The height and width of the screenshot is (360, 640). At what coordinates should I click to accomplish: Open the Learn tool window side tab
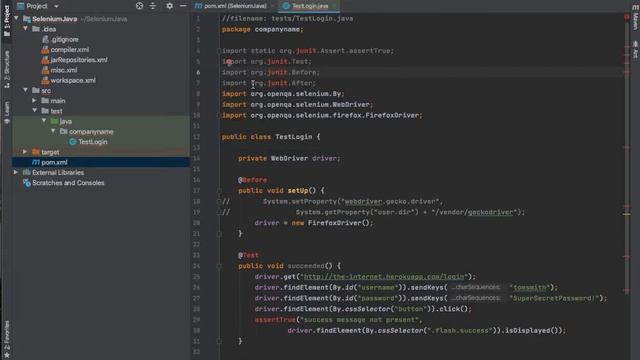tap(7, 112)
